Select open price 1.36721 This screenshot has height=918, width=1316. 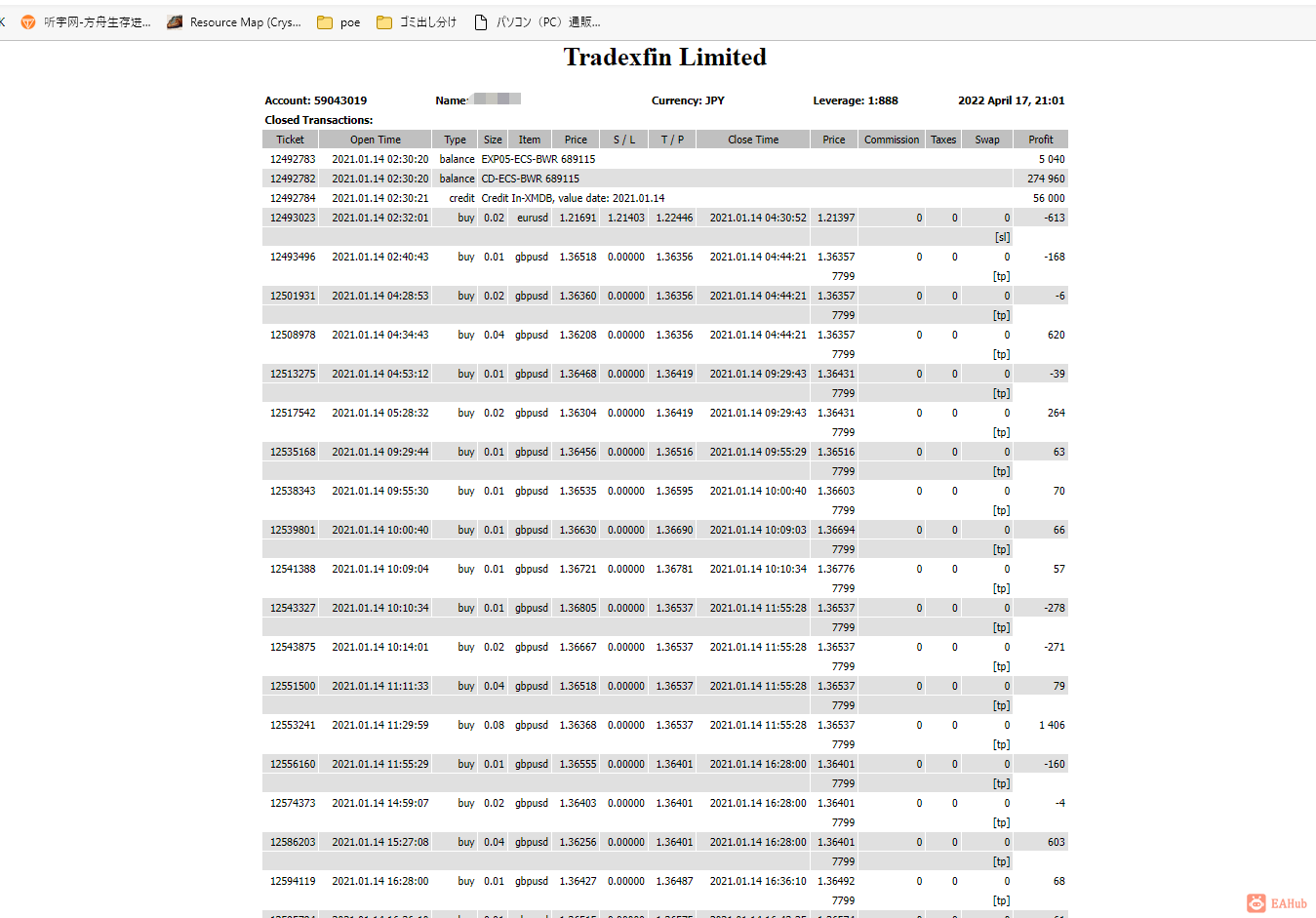point(578,569)
